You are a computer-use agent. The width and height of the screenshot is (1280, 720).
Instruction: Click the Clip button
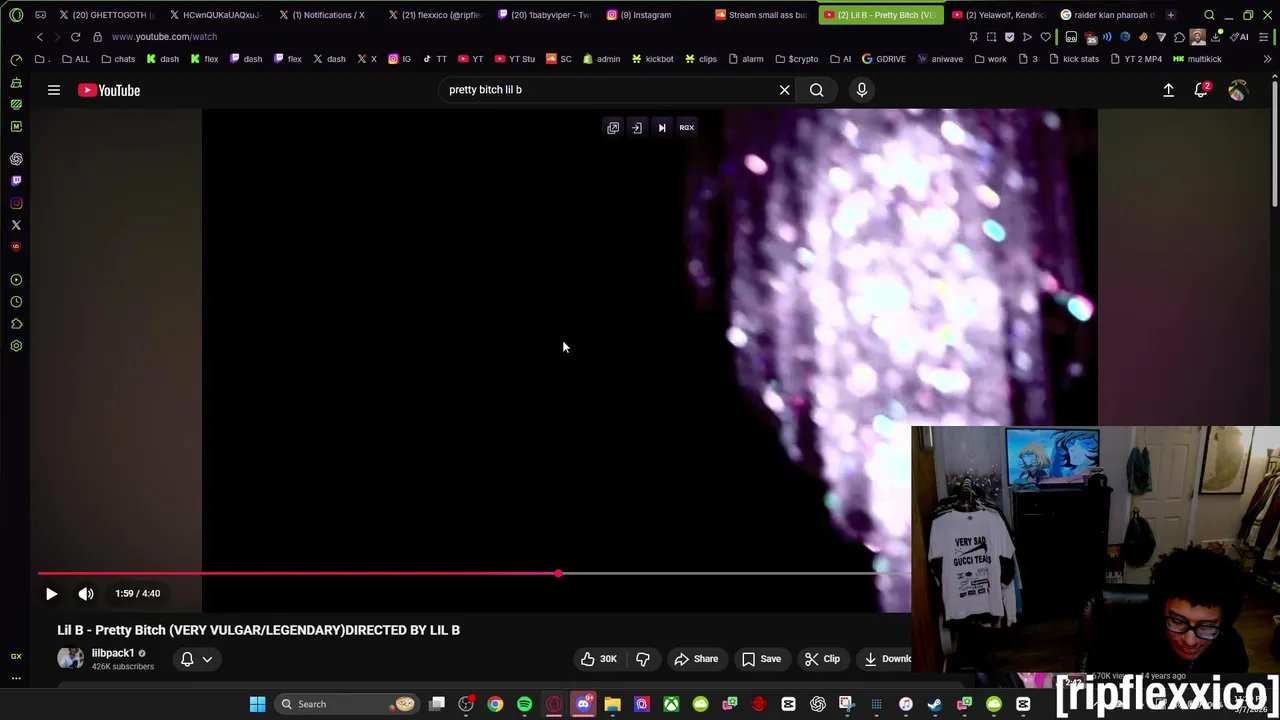pos(822,659)
